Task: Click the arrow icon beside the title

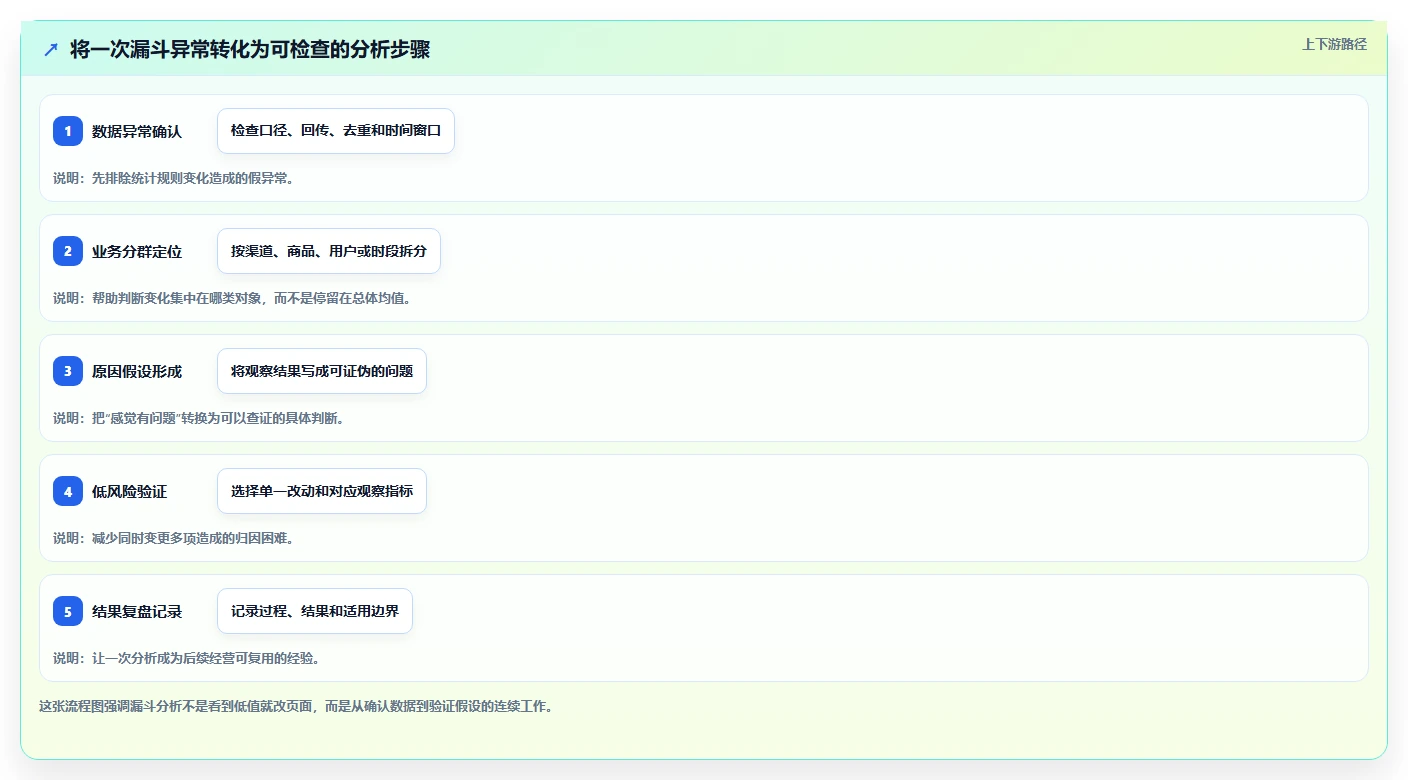Action: tap(51, 49)
